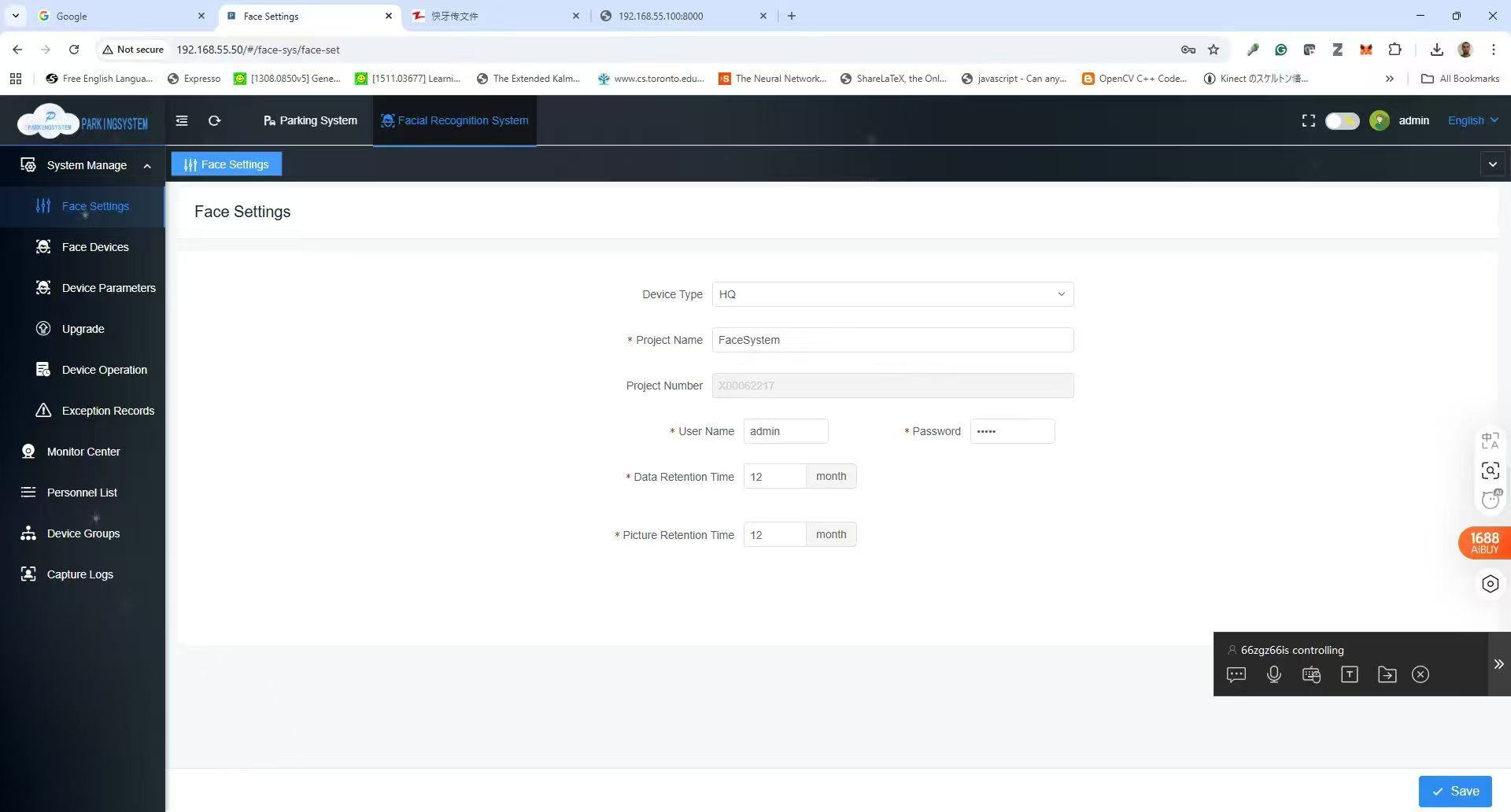Viewport: 1511px width, 812px height.
Task: Open the tabs dropdown chevron at the right
Action: coord(1493,164)
